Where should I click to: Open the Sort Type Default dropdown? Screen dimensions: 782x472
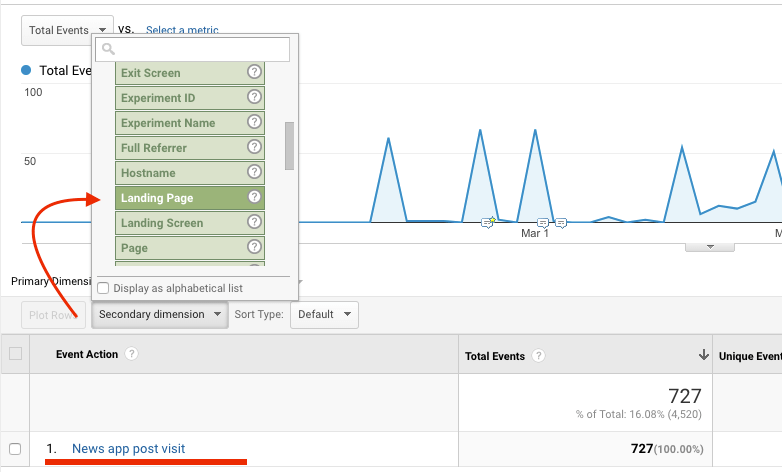[324, 314]
